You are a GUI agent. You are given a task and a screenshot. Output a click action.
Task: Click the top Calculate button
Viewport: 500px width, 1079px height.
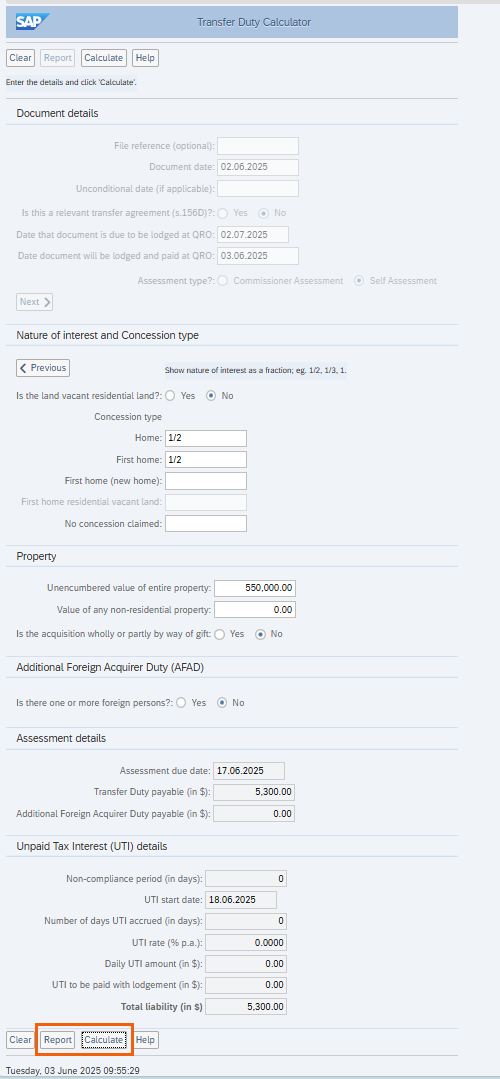[x=103, y=58]
